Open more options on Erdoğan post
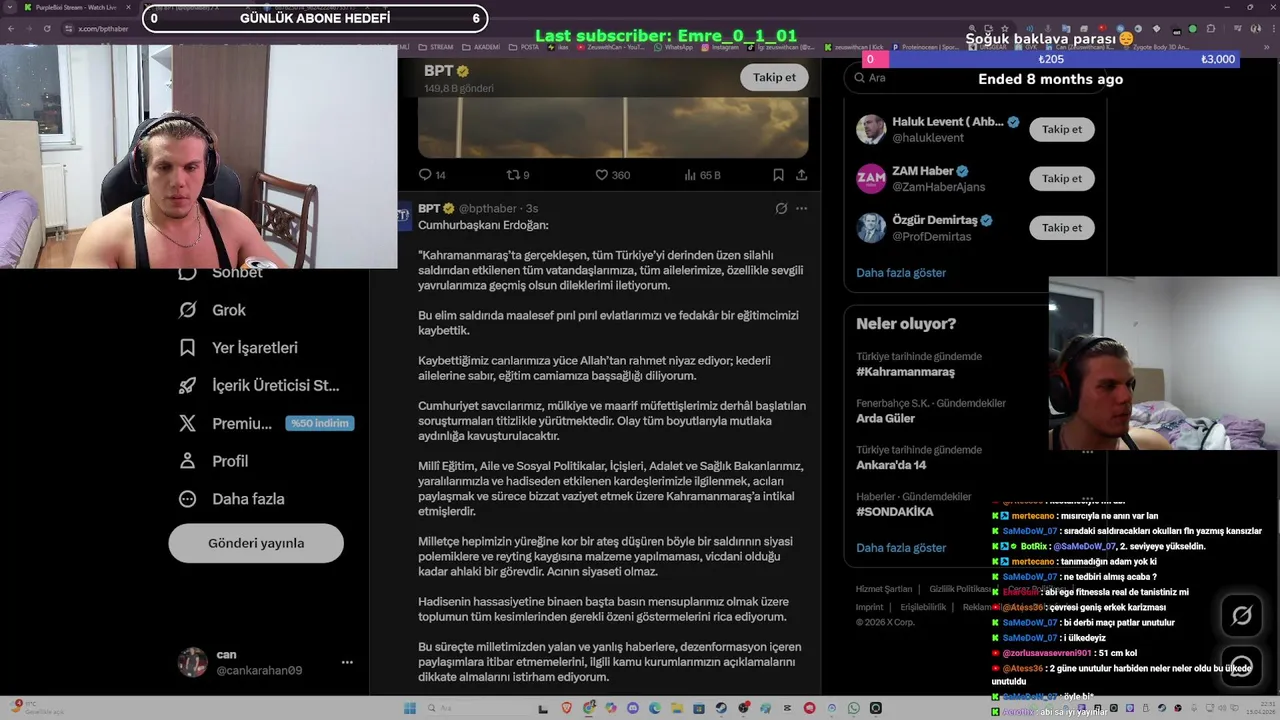Screen dimensions: 1280x720 [x=801, y=208]
